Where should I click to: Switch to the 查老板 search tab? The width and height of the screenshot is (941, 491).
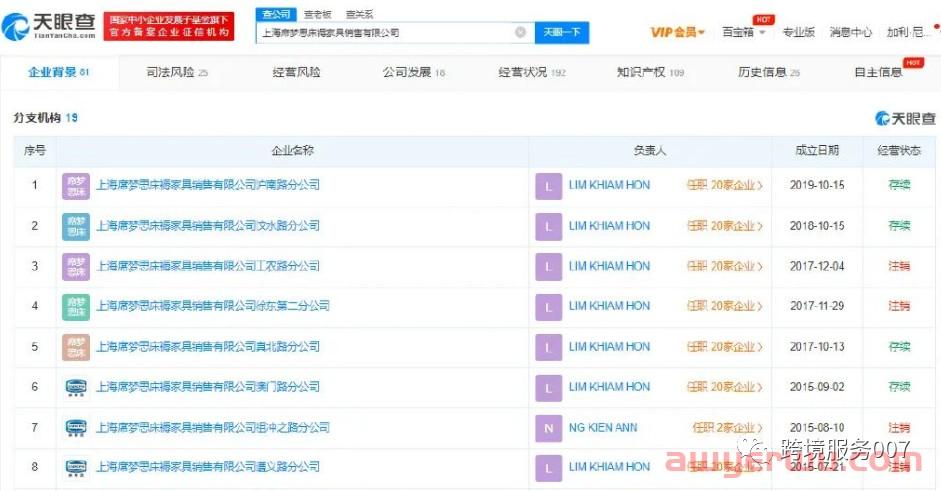(x=317, y=14)
